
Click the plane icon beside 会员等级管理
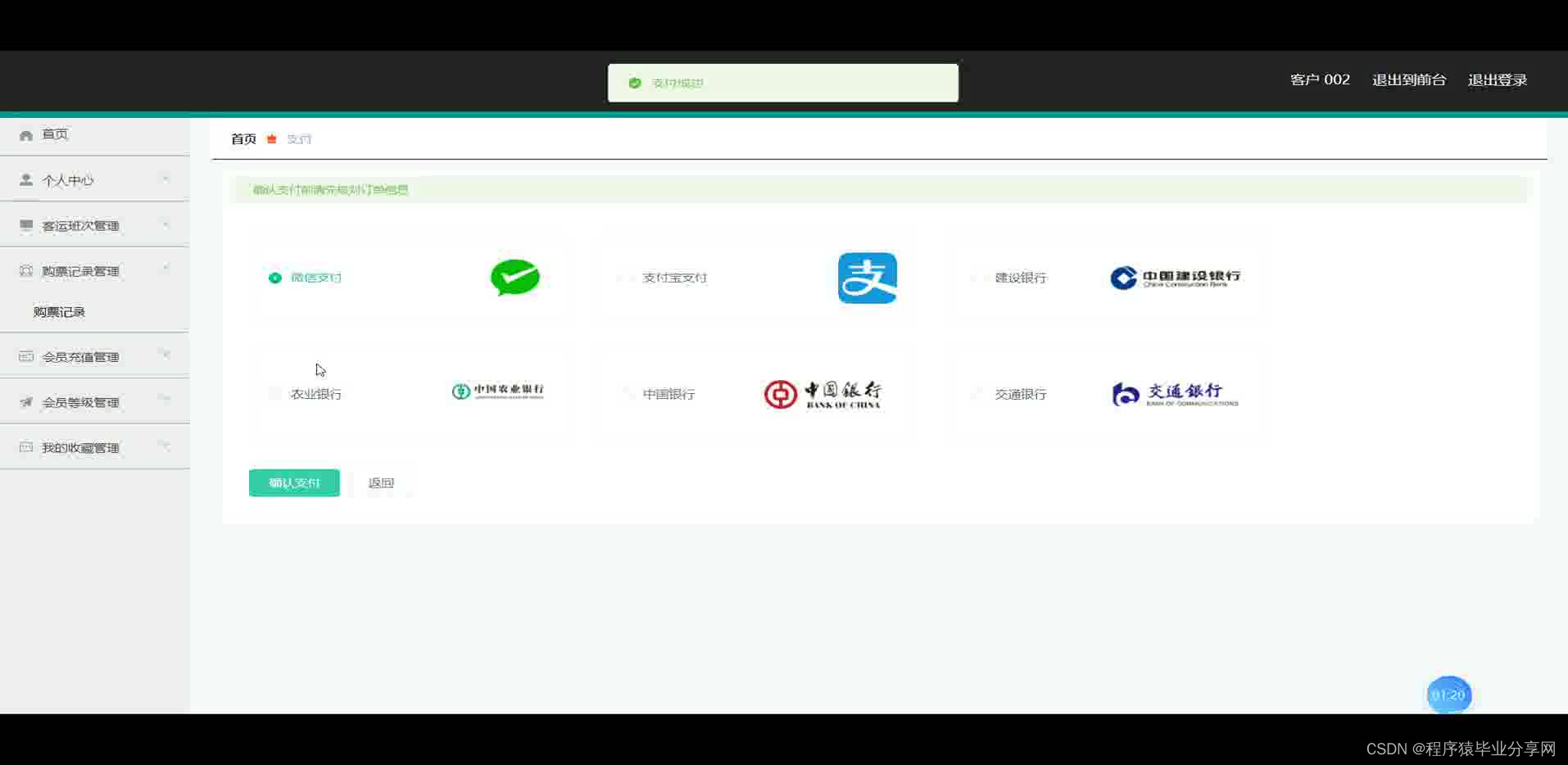(26, 402)
